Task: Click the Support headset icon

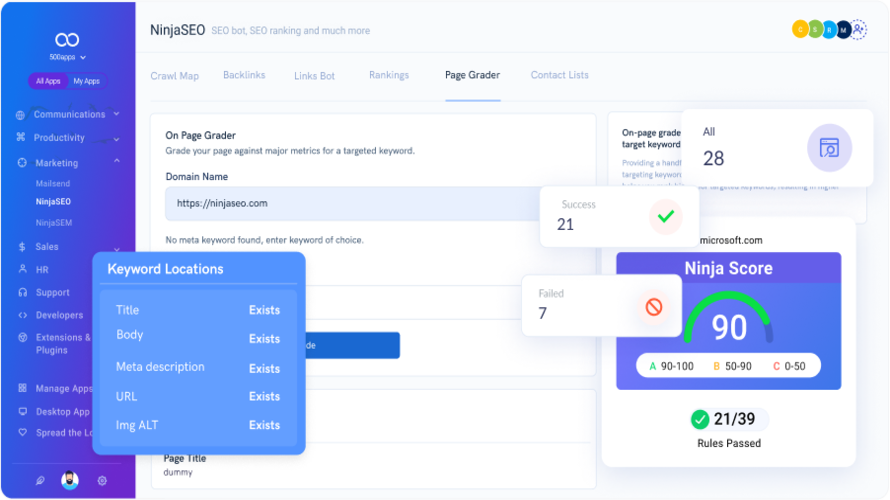Action: pyautogui.click(x=23, y=292)
